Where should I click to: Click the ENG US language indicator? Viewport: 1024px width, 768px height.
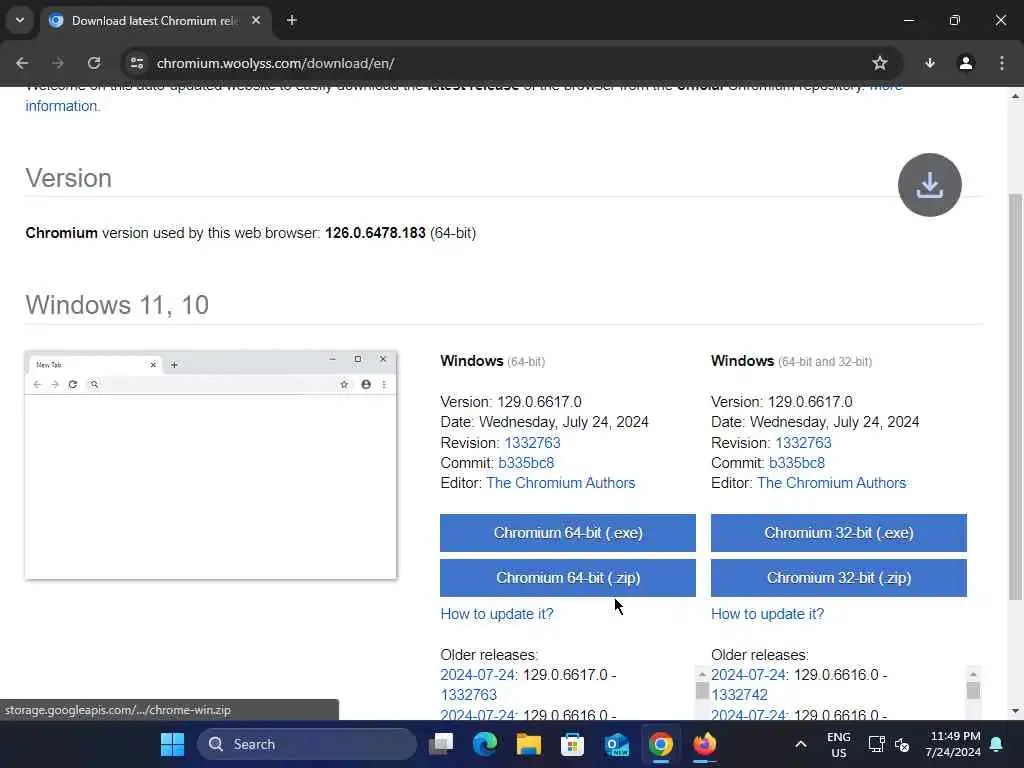click(x=839, y=744)
